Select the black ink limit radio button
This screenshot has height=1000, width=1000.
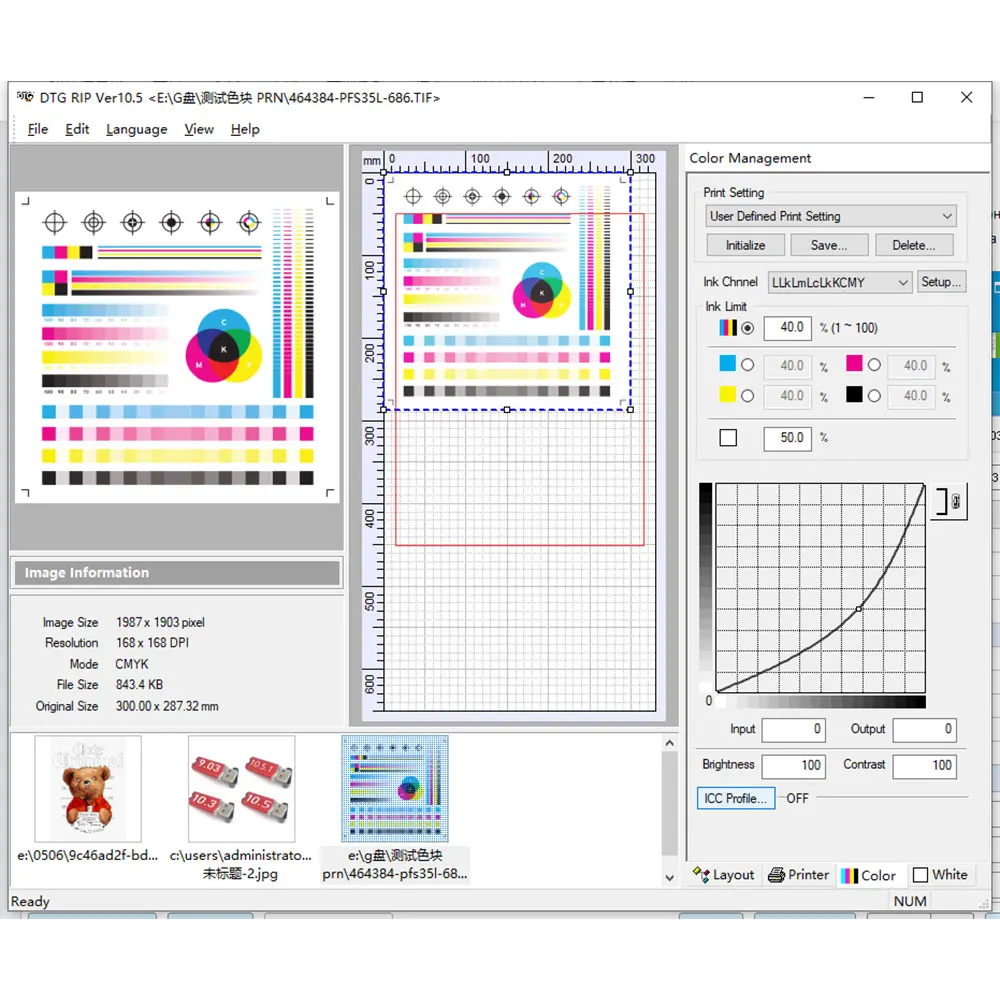click(874, 396)
